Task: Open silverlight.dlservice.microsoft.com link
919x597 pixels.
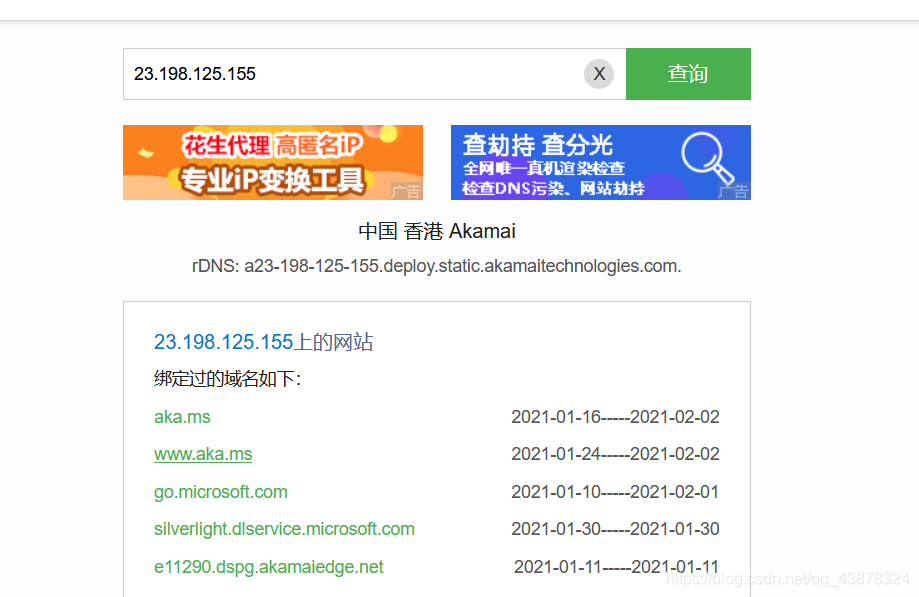Action: click(x=284, y=529)
